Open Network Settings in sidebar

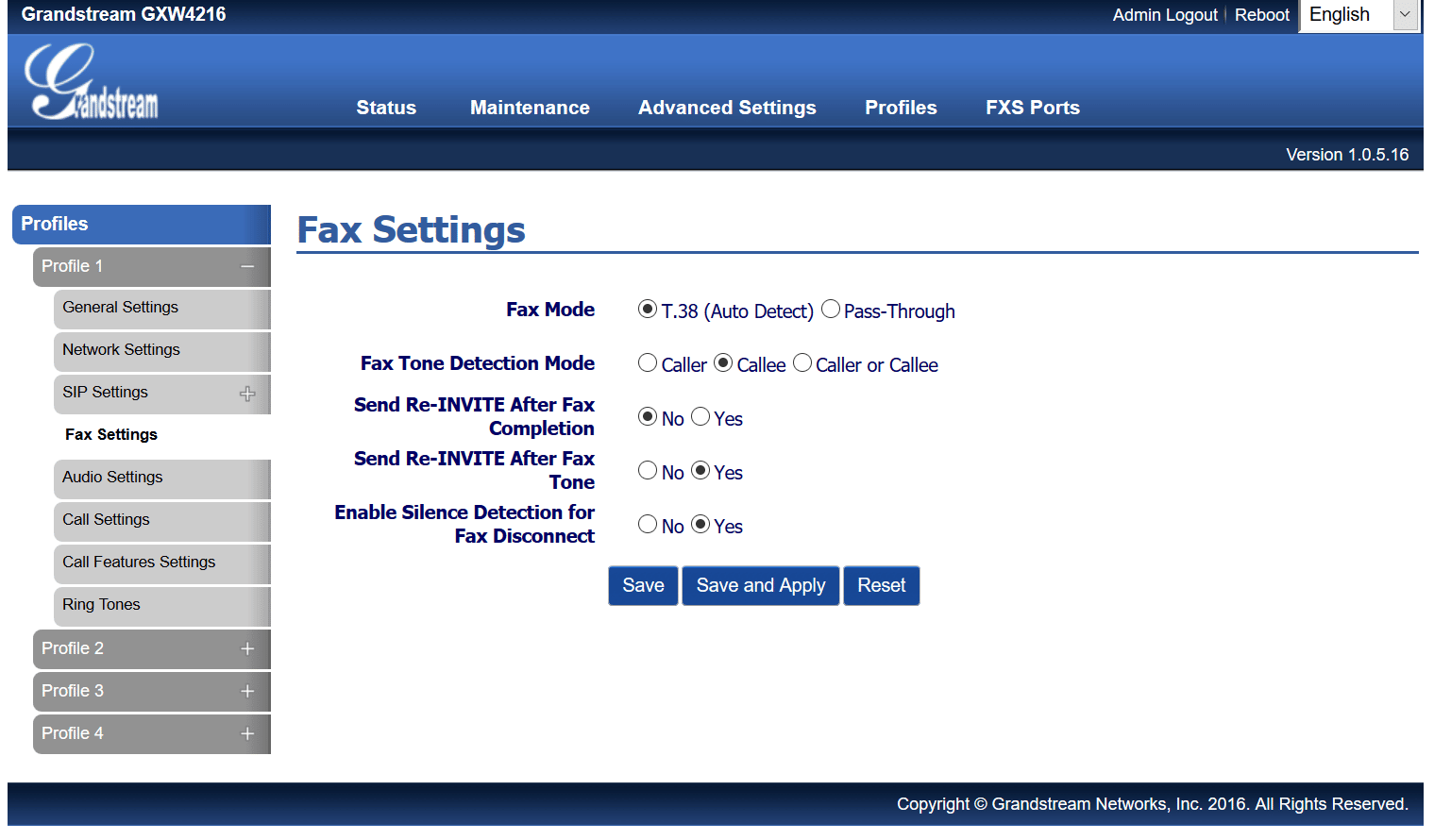point(162,351)
